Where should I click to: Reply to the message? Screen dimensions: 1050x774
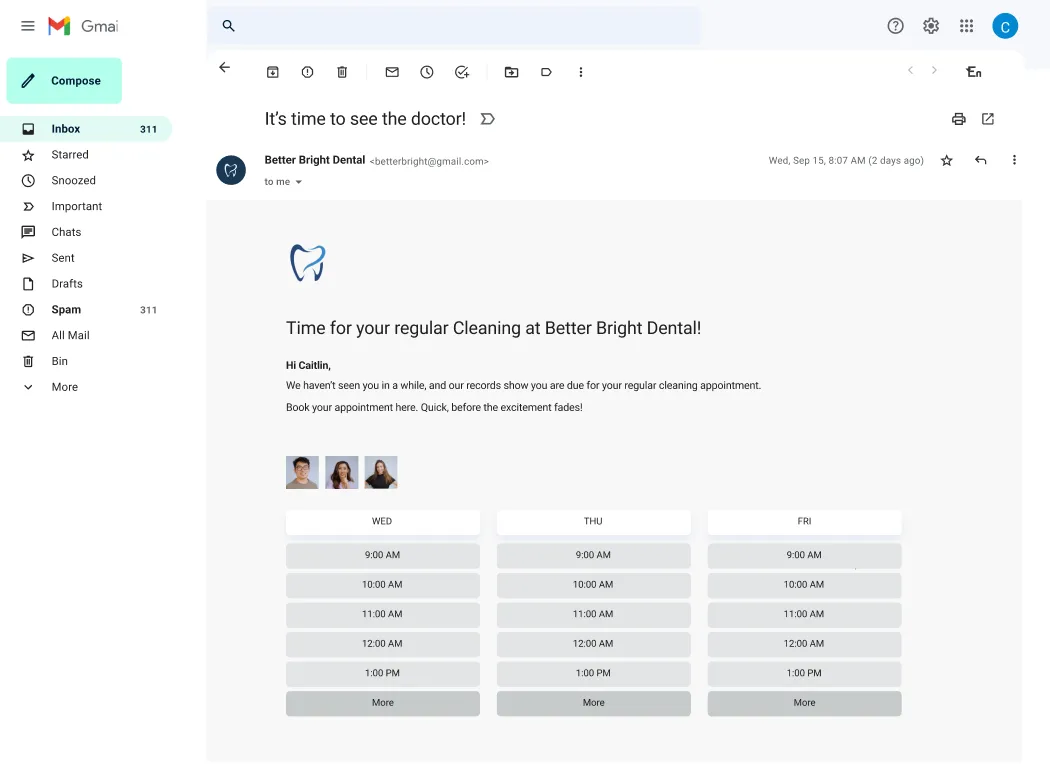coord(980,160)
